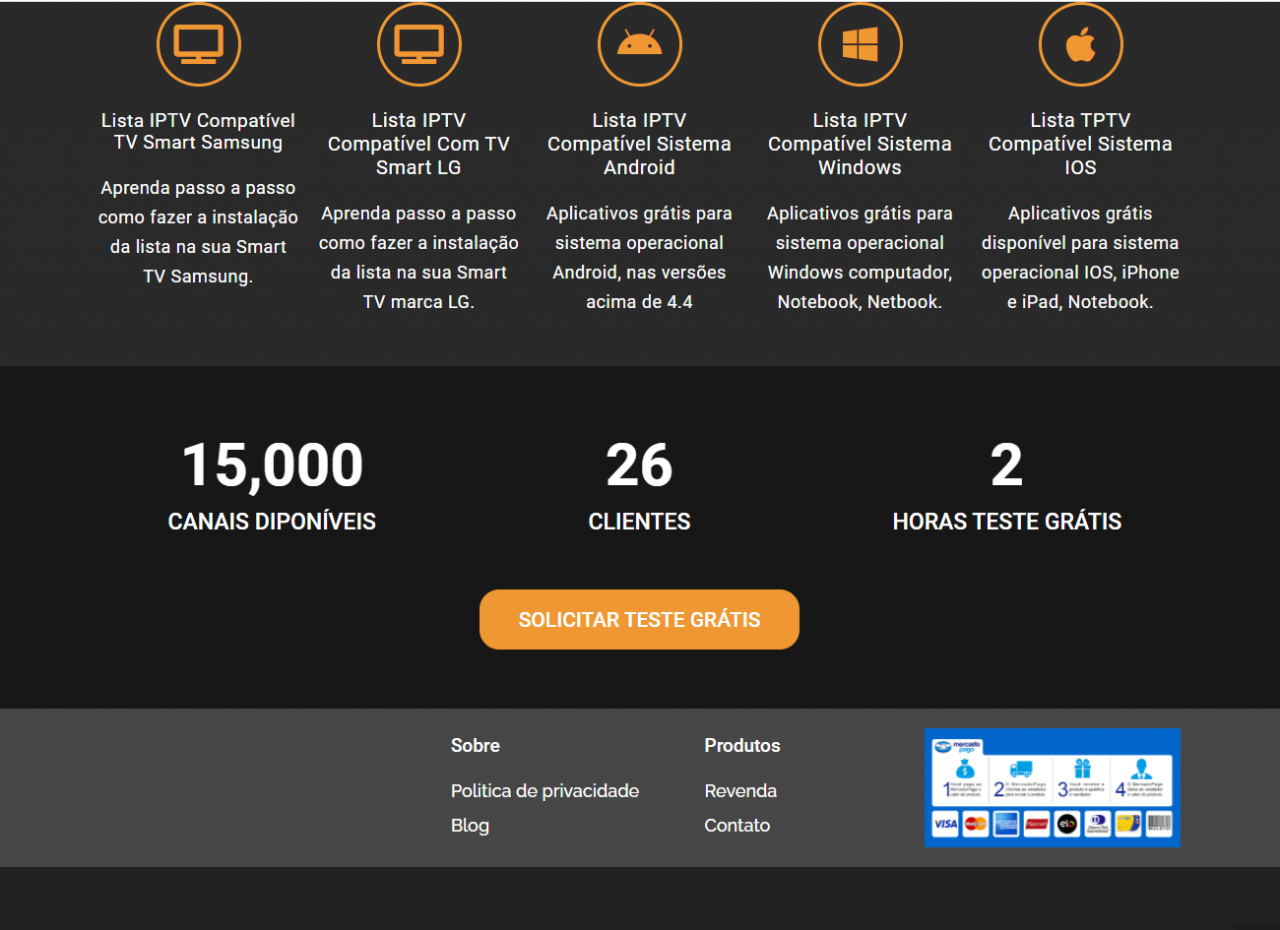Click the Mercado Pago truck shipping icon
The height and width of the screenshot is (930, 1280).
coord(1021,769)
